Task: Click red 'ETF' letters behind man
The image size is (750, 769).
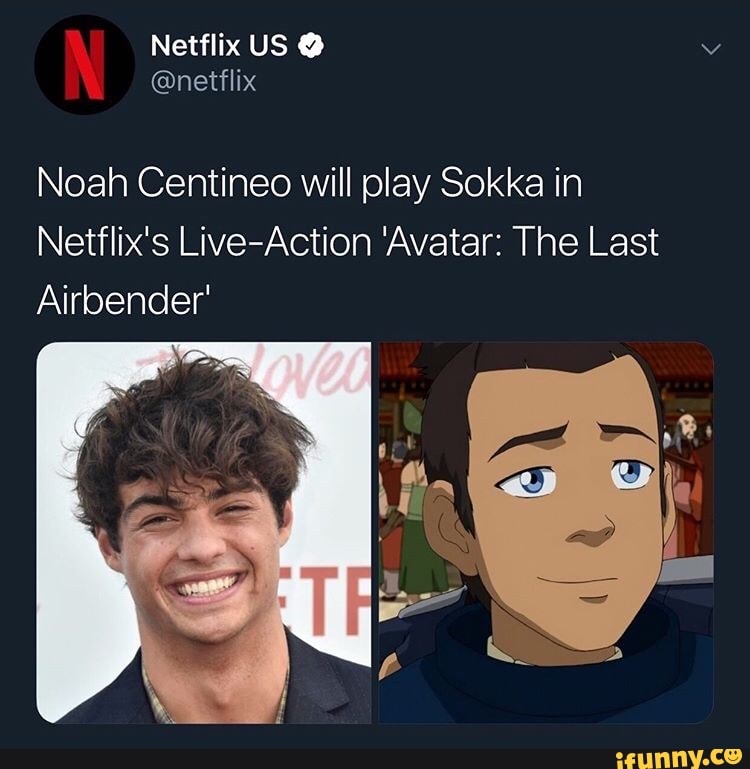Action: click(324, 601)
